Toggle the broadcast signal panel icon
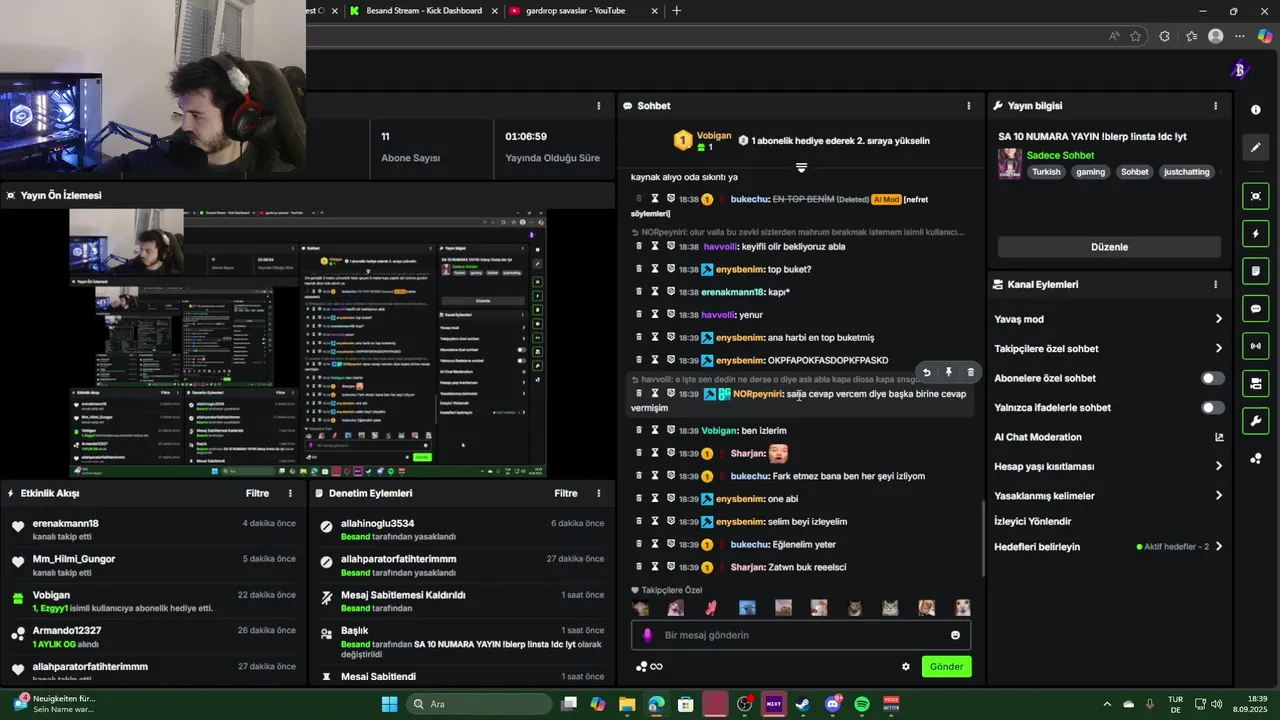 pyautogui.click(x=1256, y=346)
